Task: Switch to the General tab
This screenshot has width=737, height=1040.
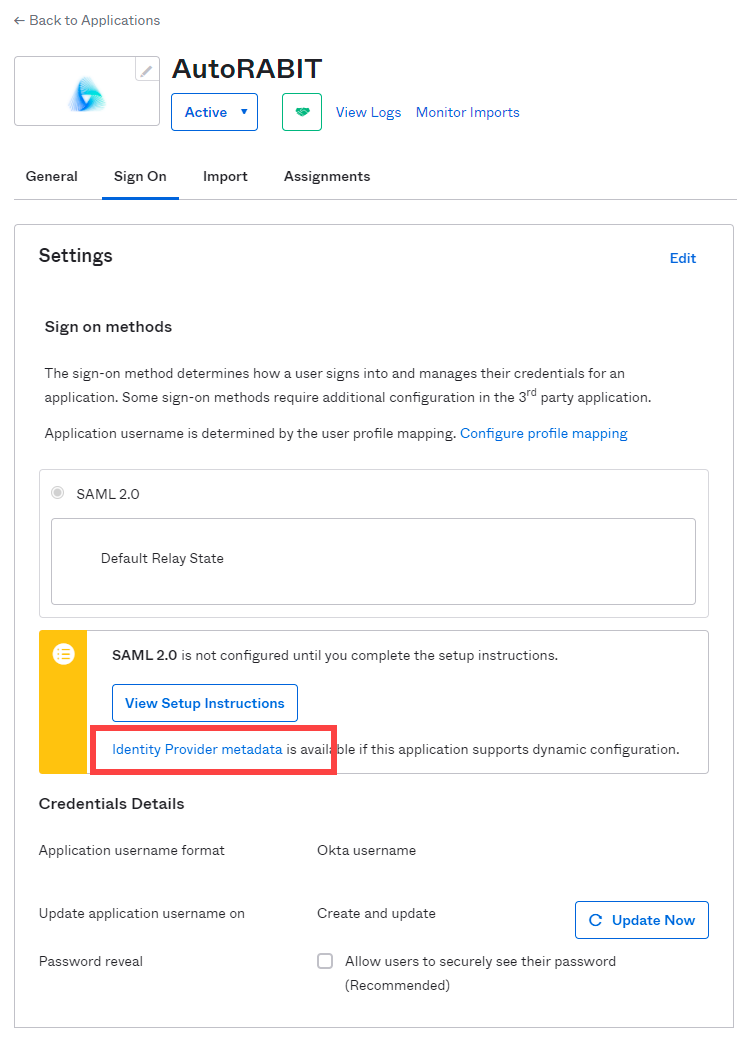Action: tap(52, 176)
